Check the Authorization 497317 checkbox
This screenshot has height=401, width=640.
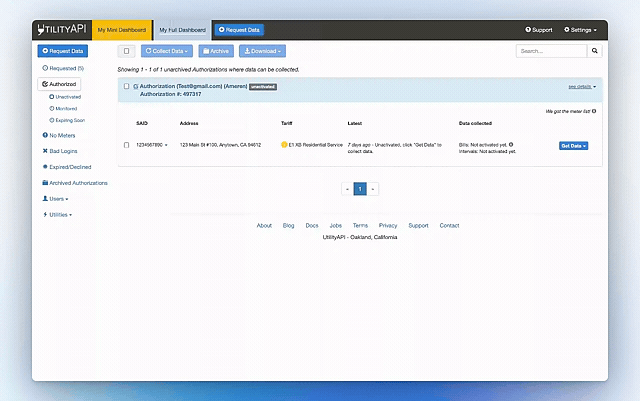(x=126, y=86)
